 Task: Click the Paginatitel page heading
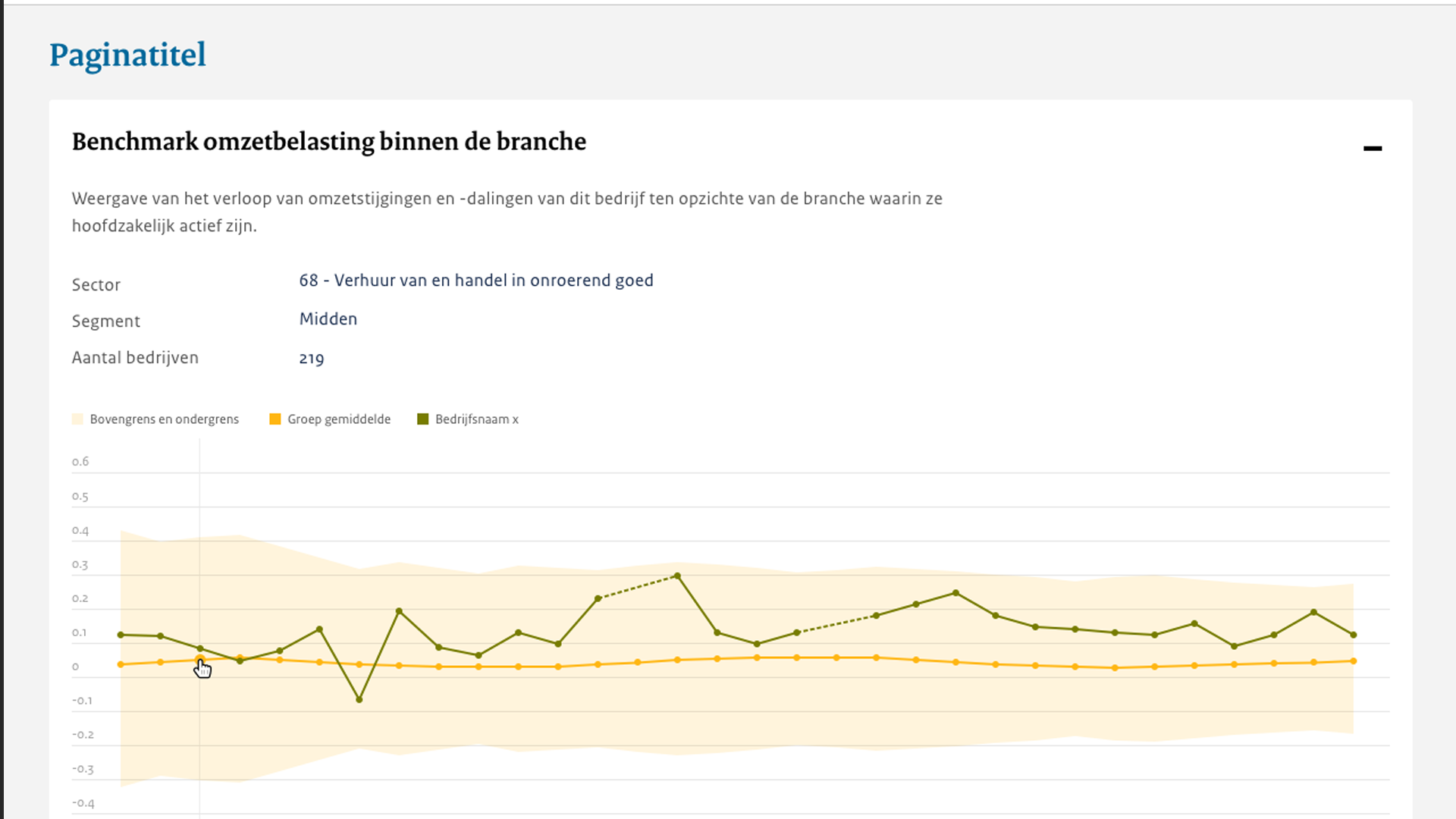tap(127, 55)
